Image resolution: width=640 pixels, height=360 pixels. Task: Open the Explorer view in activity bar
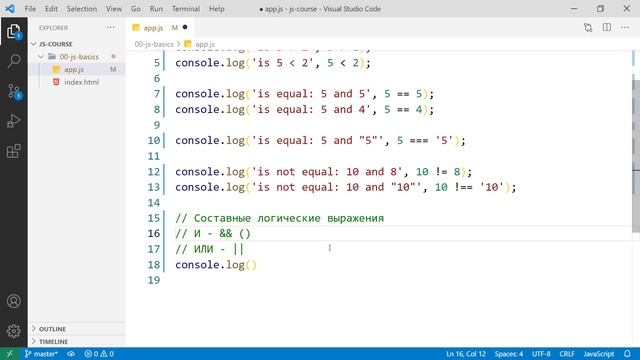pyautogui.click(x=13, y=31)
